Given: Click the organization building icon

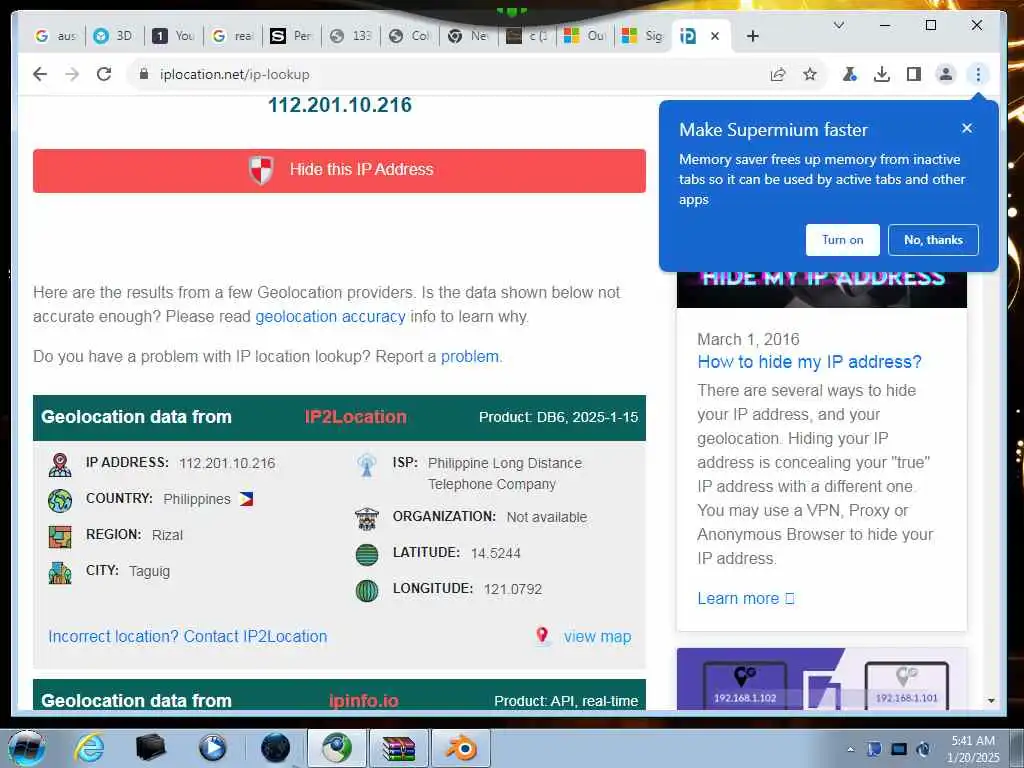Looking at the screenshot, I should point(367,519).
